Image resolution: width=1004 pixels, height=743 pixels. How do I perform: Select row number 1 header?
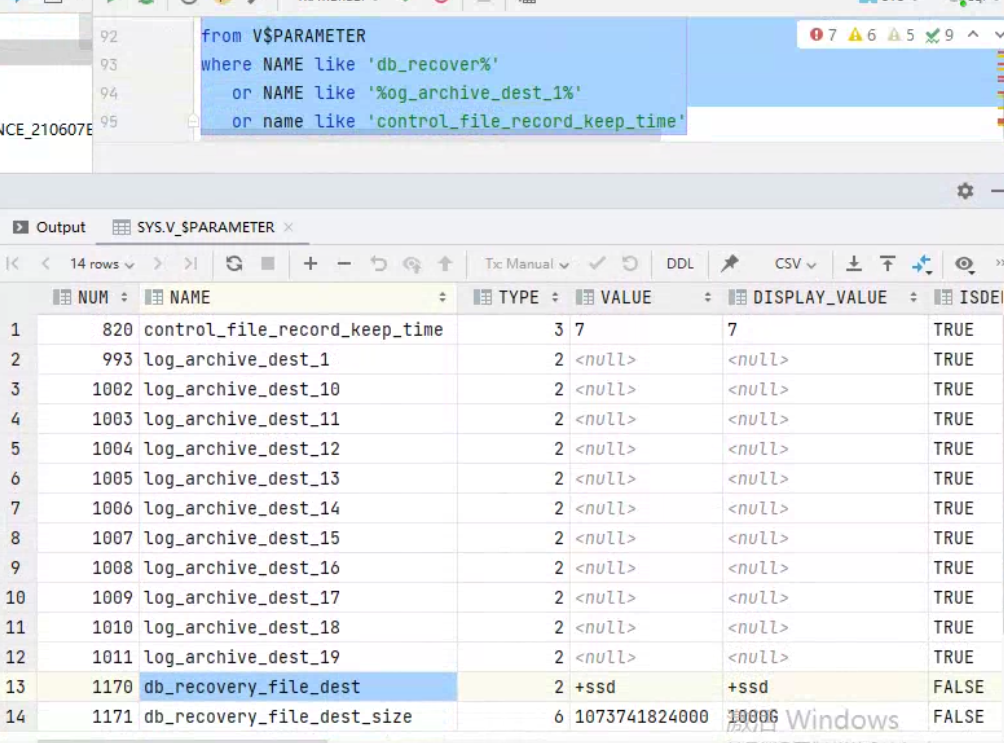17,329
